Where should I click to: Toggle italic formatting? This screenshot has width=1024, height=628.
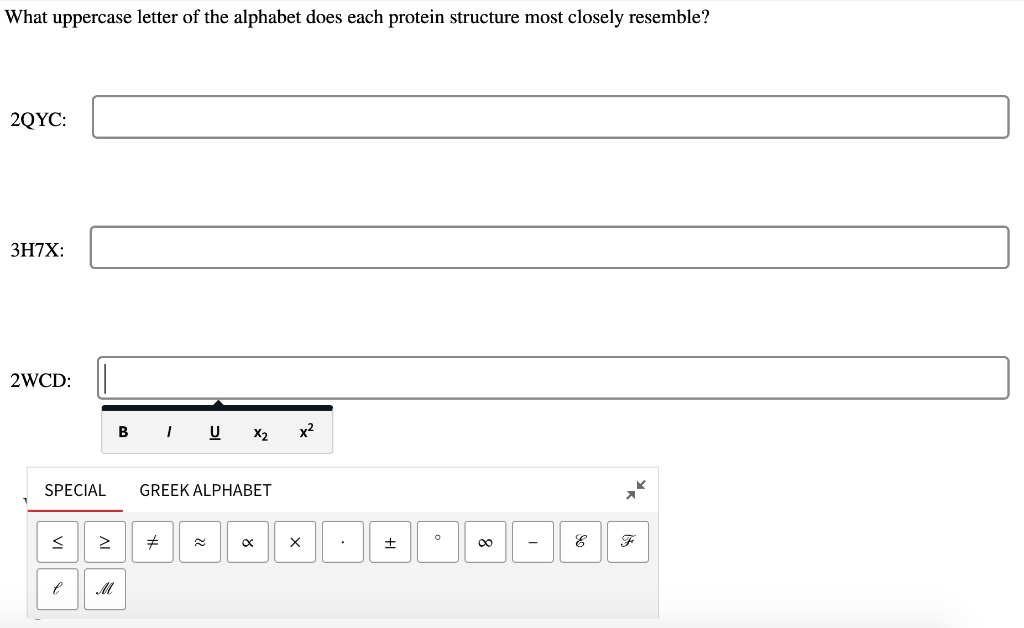click(x=168, y=432)
